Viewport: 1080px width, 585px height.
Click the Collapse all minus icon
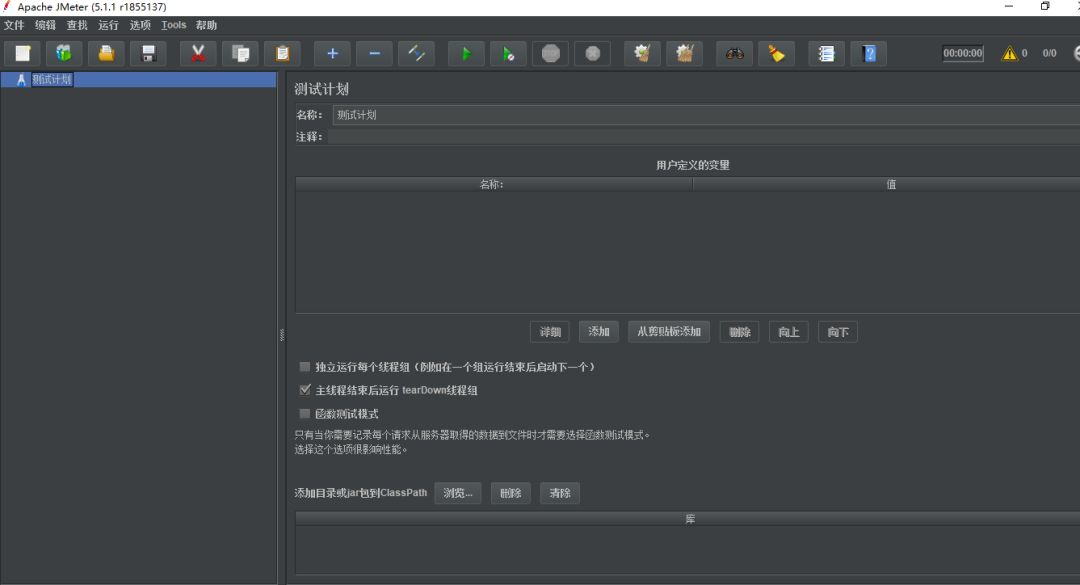(374, 54)
